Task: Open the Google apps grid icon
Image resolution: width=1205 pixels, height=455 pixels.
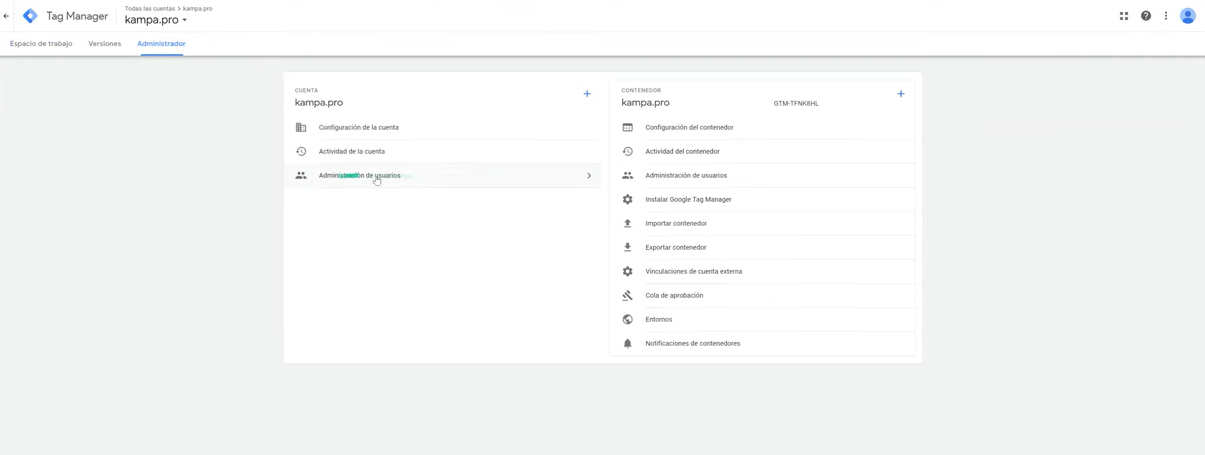Action: pos(1124,16)
